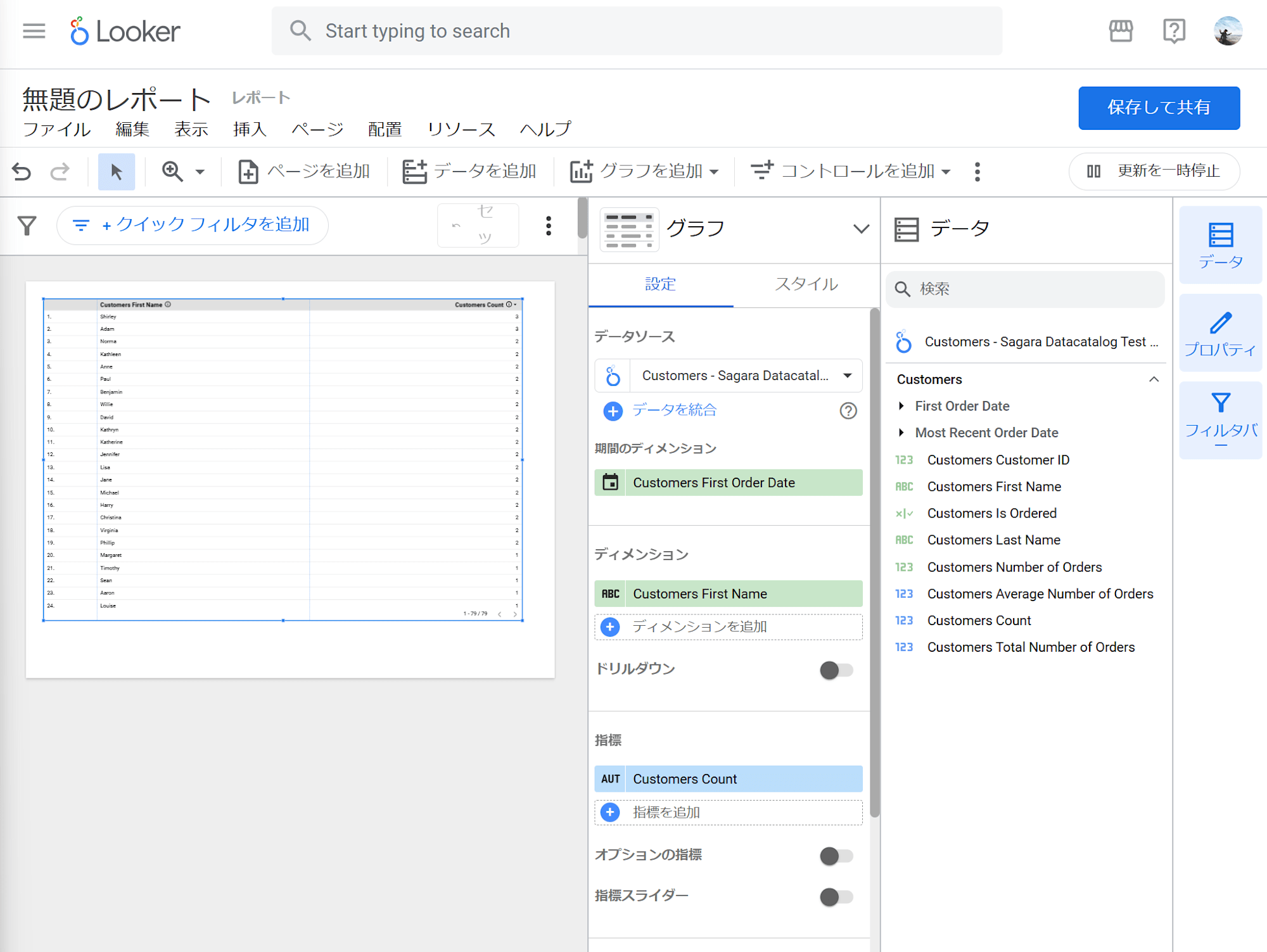Click the redo arrow icon
The height and width of the screenshot is (952, 1267).
tap(59, 170)
